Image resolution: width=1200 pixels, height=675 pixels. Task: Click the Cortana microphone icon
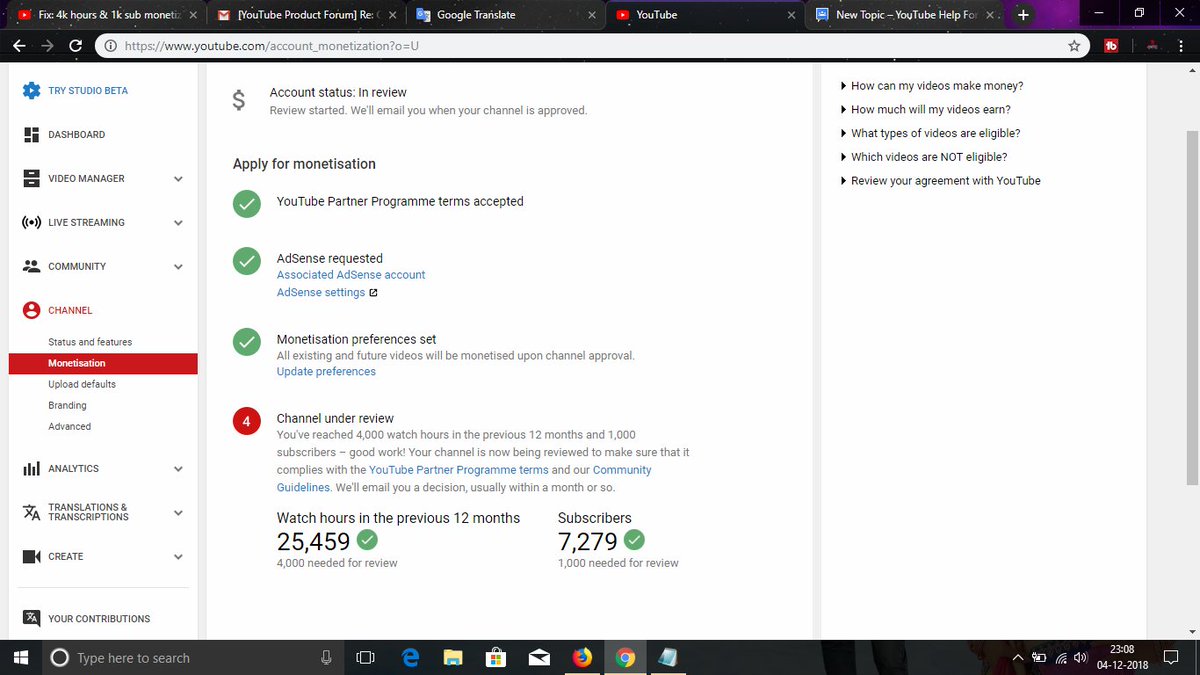tap(326, 657)
